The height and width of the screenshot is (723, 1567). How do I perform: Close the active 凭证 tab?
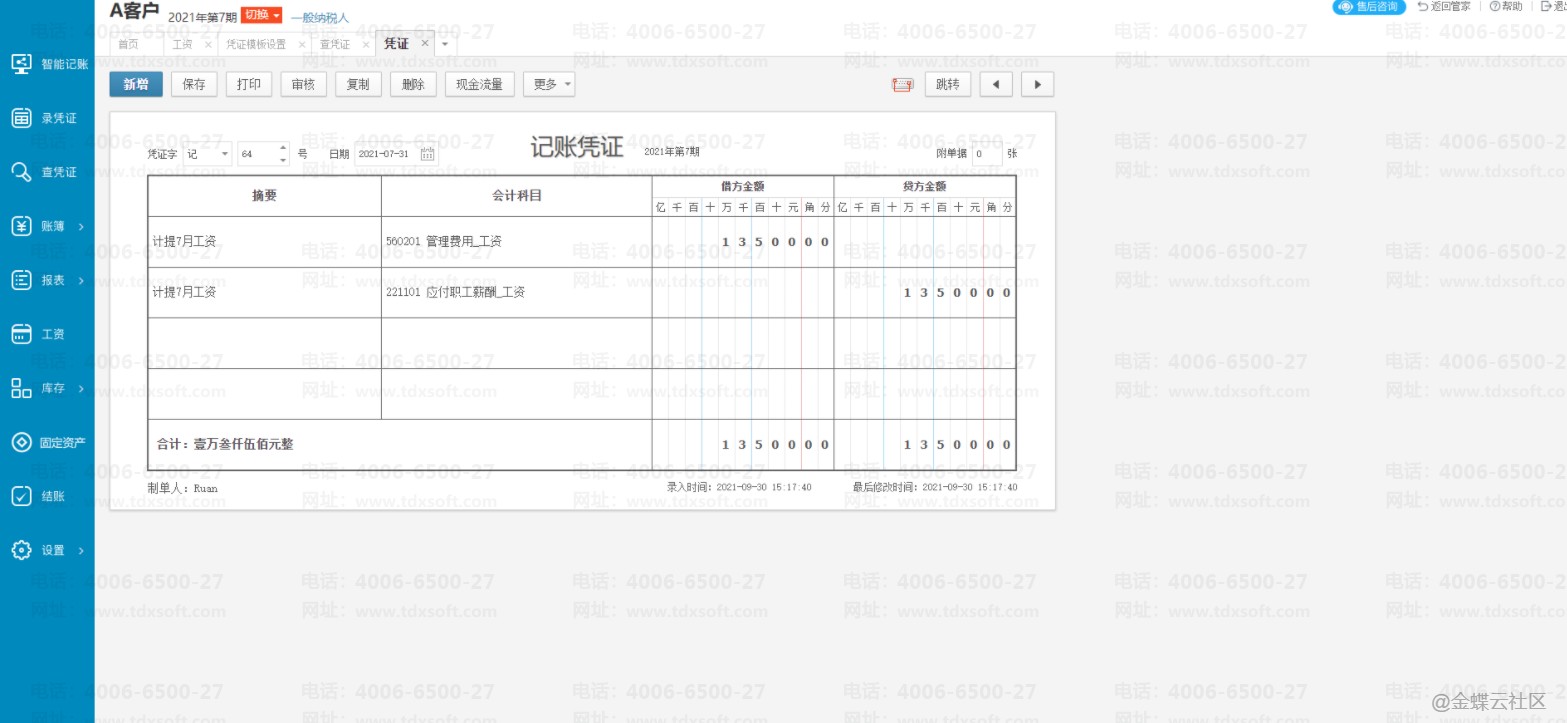425,43
